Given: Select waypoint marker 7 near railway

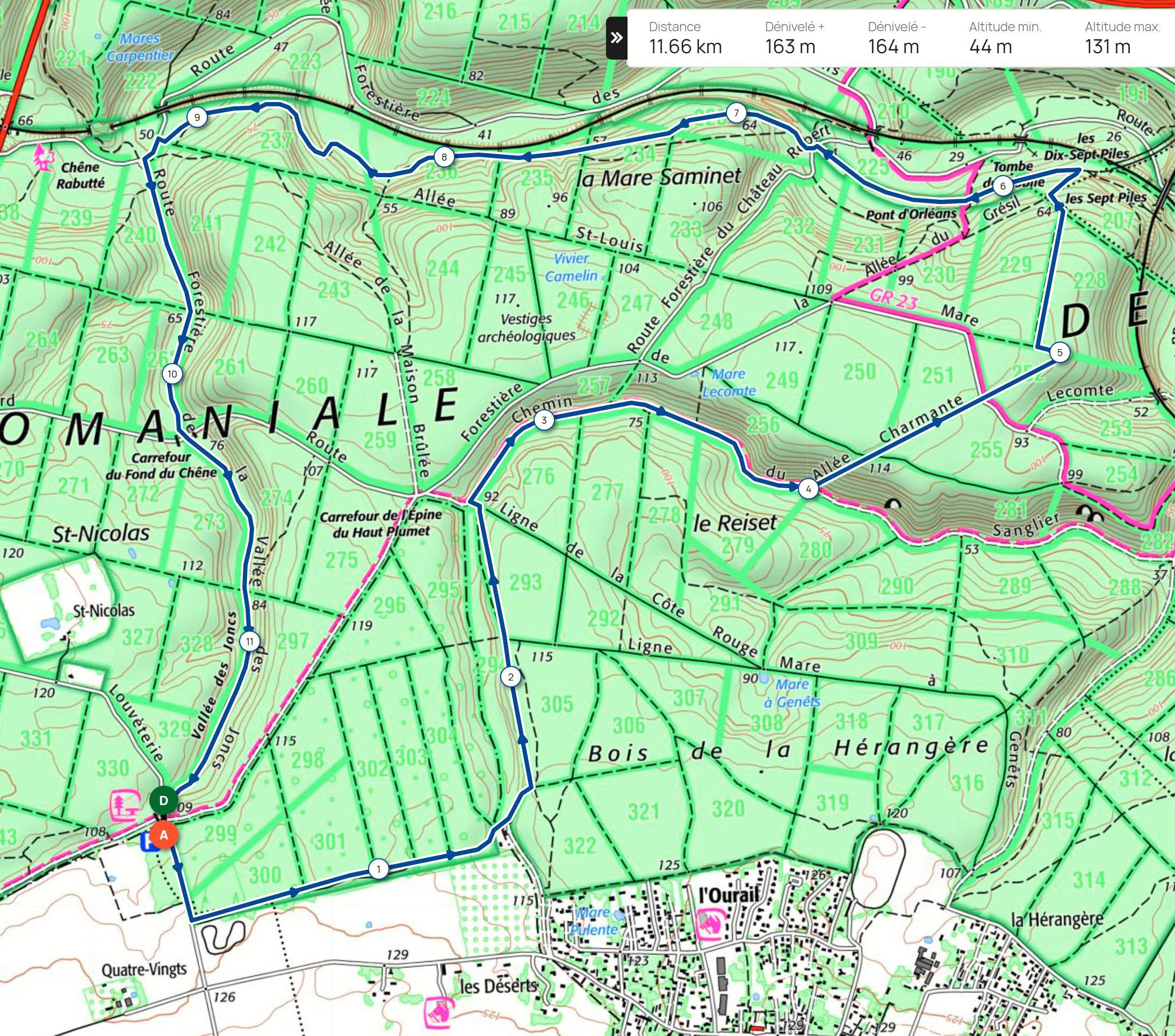Looking at the screenshot, I should (x=736, y=113).
